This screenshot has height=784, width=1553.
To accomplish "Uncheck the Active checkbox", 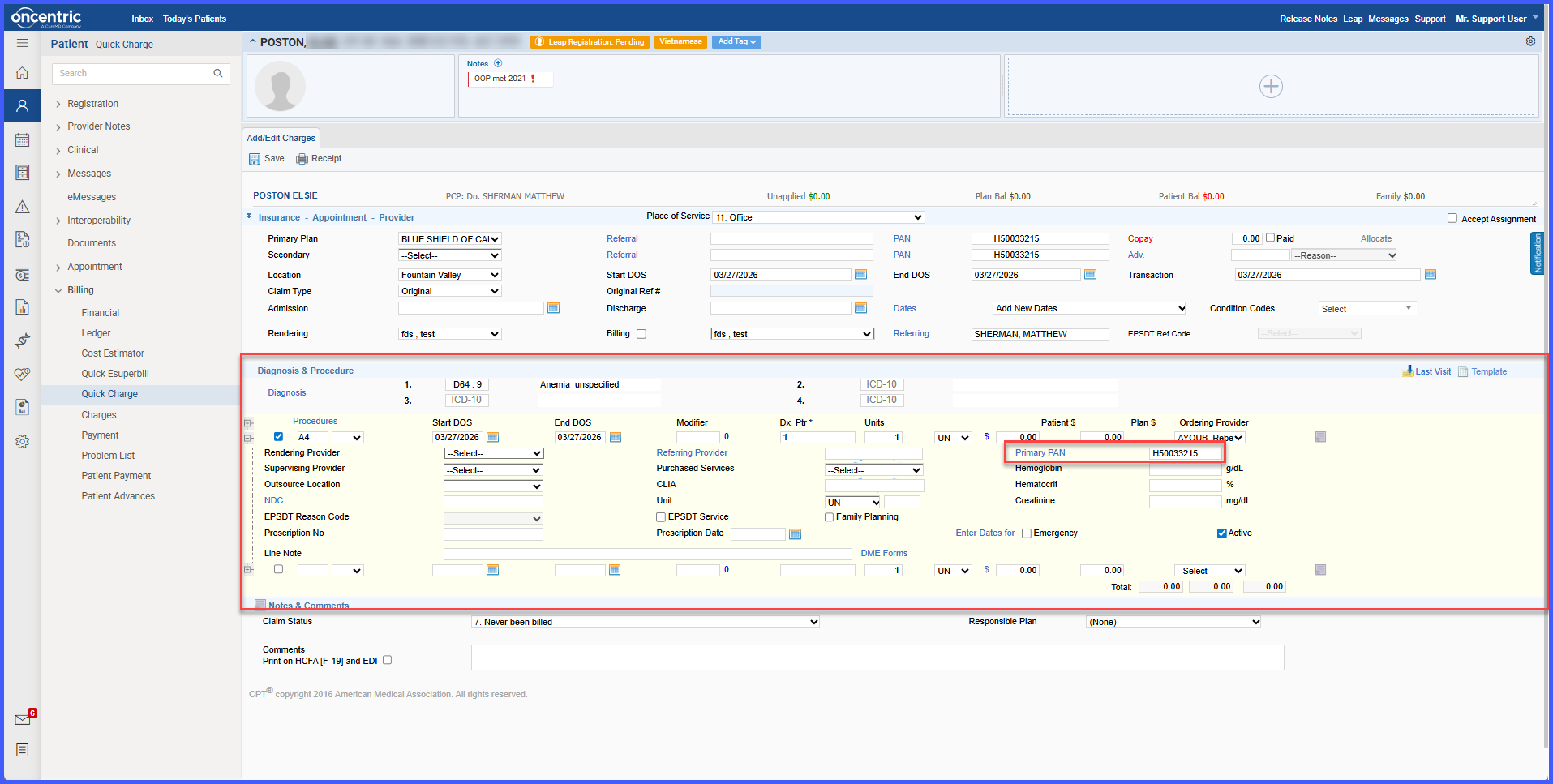I will tap(1221, 533).
